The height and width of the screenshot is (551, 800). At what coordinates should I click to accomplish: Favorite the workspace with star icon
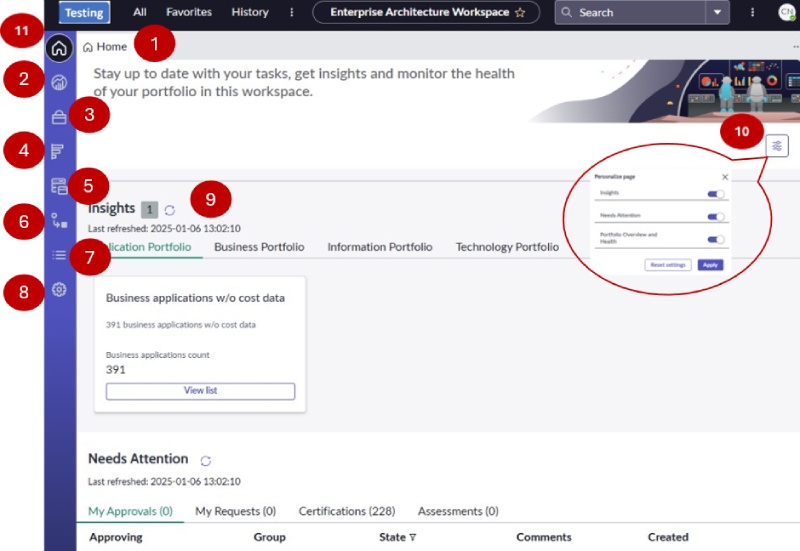[x=520, y=12]
